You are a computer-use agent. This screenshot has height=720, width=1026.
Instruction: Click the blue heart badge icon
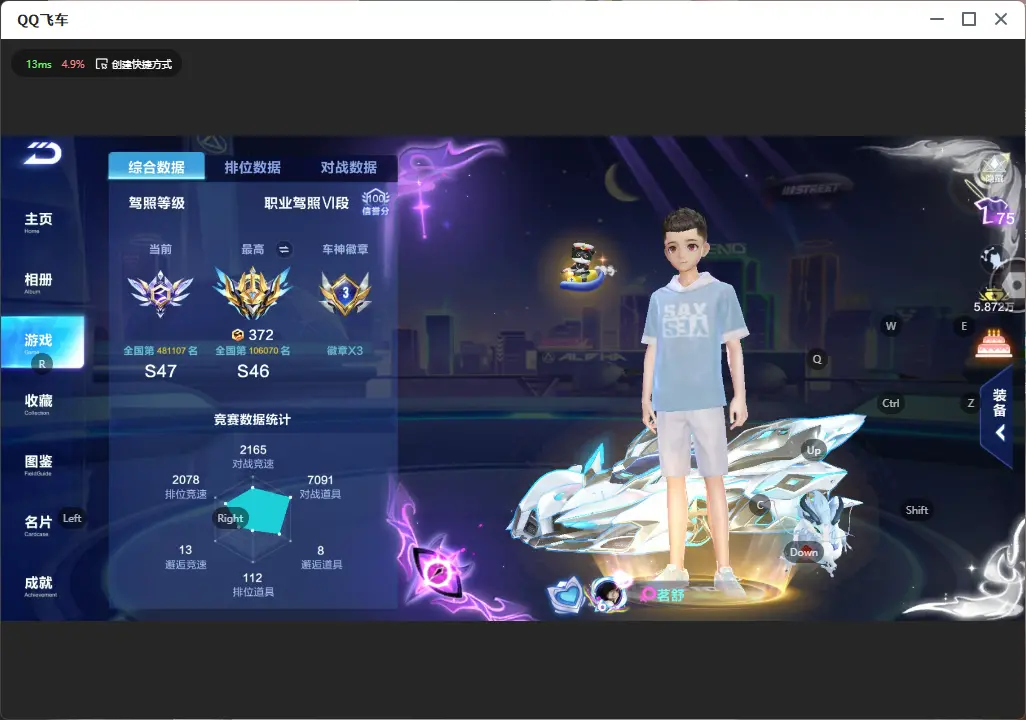(566, 594)
